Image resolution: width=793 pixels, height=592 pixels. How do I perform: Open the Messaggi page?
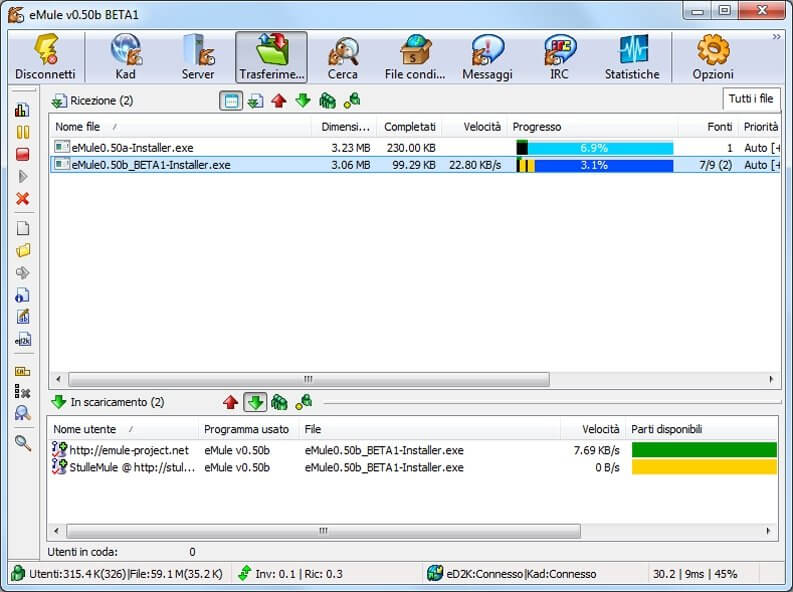[487, 57]
